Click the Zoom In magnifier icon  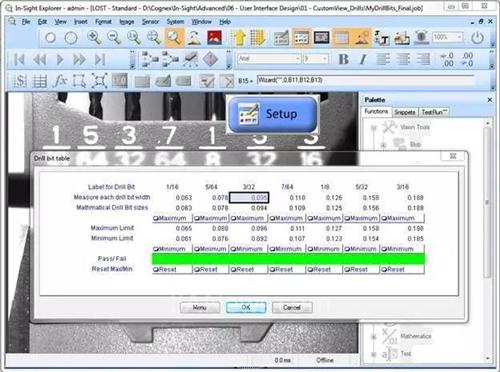(94, 37)
